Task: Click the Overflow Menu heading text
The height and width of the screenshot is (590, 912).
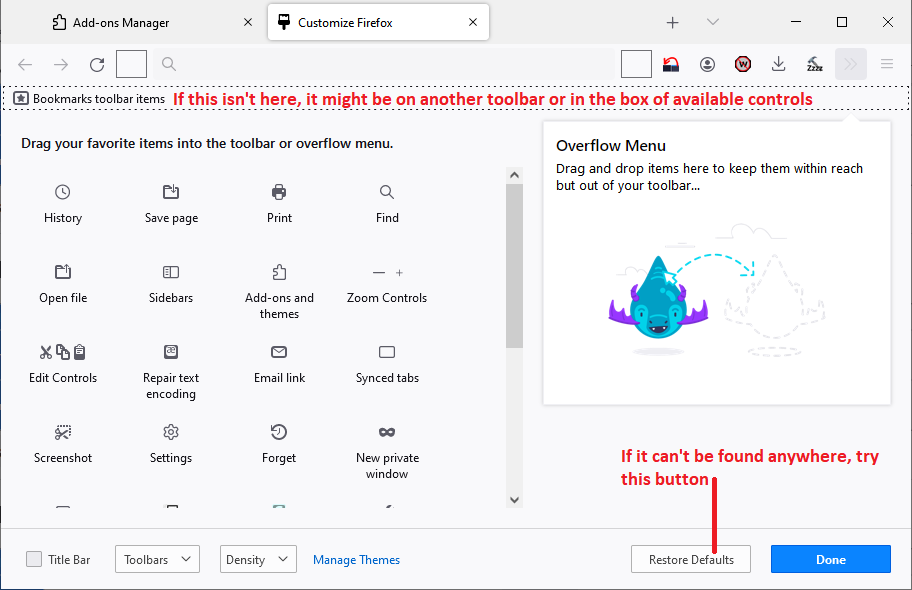Action: tap(611, 145)
